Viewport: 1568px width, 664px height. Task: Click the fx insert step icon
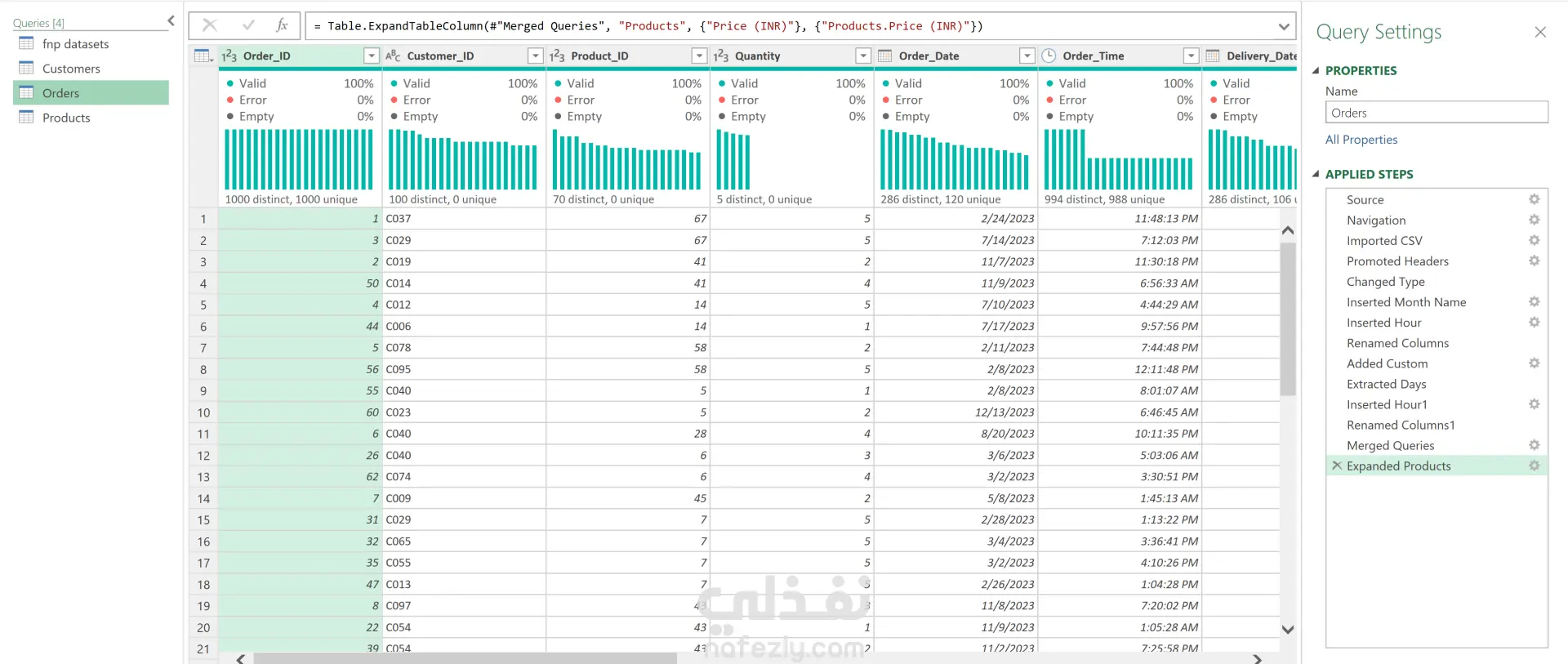pos(282,25)
